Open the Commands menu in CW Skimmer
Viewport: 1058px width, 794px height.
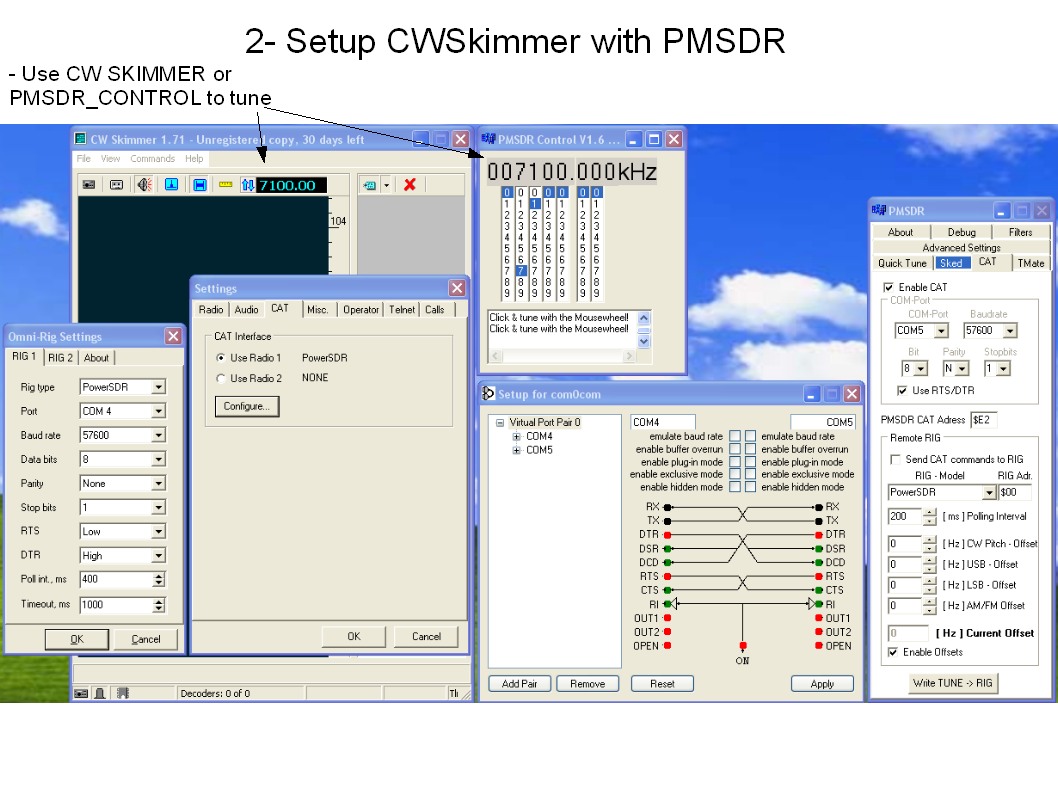pyautogui.click(x=152, y=159)
